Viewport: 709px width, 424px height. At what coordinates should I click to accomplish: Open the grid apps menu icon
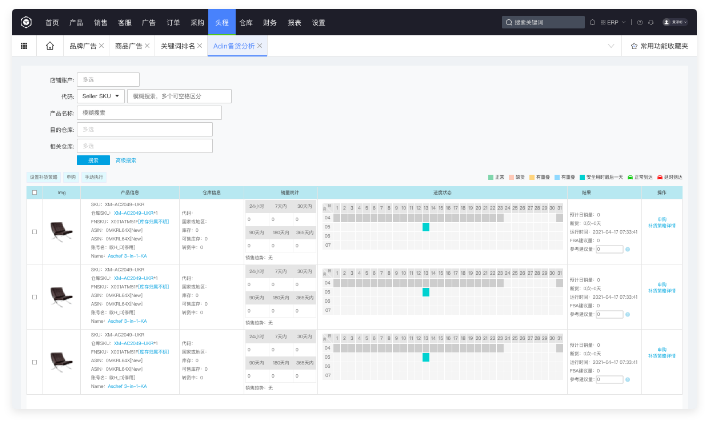coord(24,46)
